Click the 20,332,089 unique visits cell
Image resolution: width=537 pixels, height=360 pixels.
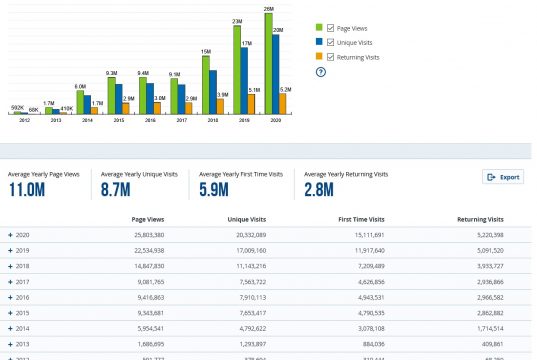(251, 235)
